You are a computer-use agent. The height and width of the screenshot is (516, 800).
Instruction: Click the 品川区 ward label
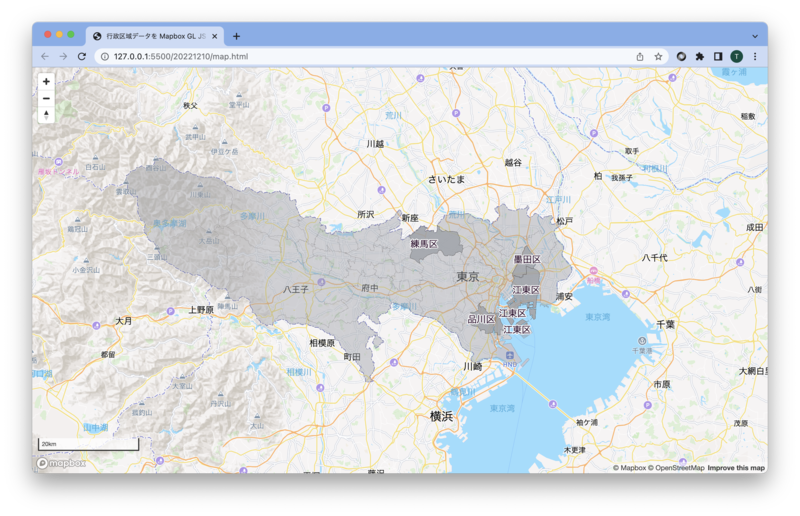tap(481, 320)
